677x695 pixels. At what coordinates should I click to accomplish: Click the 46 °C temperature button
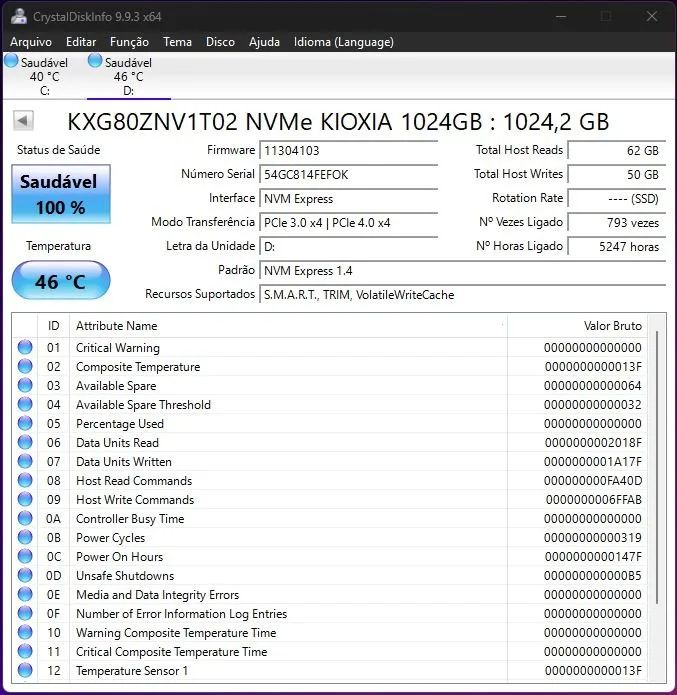pos(61,281)
